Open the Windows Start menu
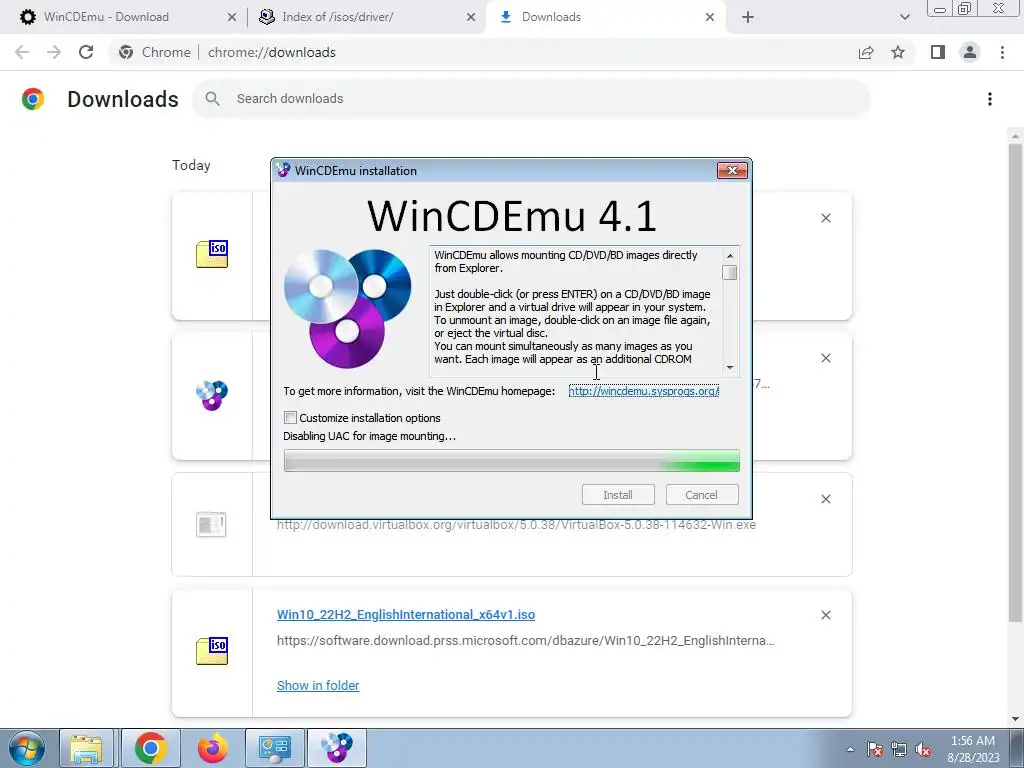1024x768 pixels. (26, 748)
